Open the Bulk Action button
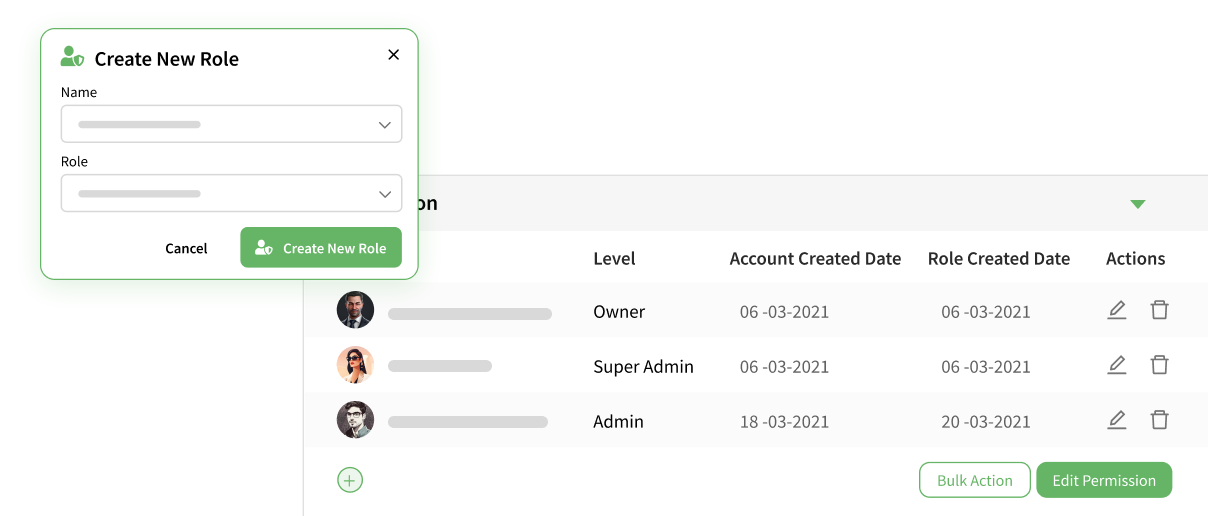Image resolution: width=1208 pixels, height=516 pixels. (x=974, y=480)
